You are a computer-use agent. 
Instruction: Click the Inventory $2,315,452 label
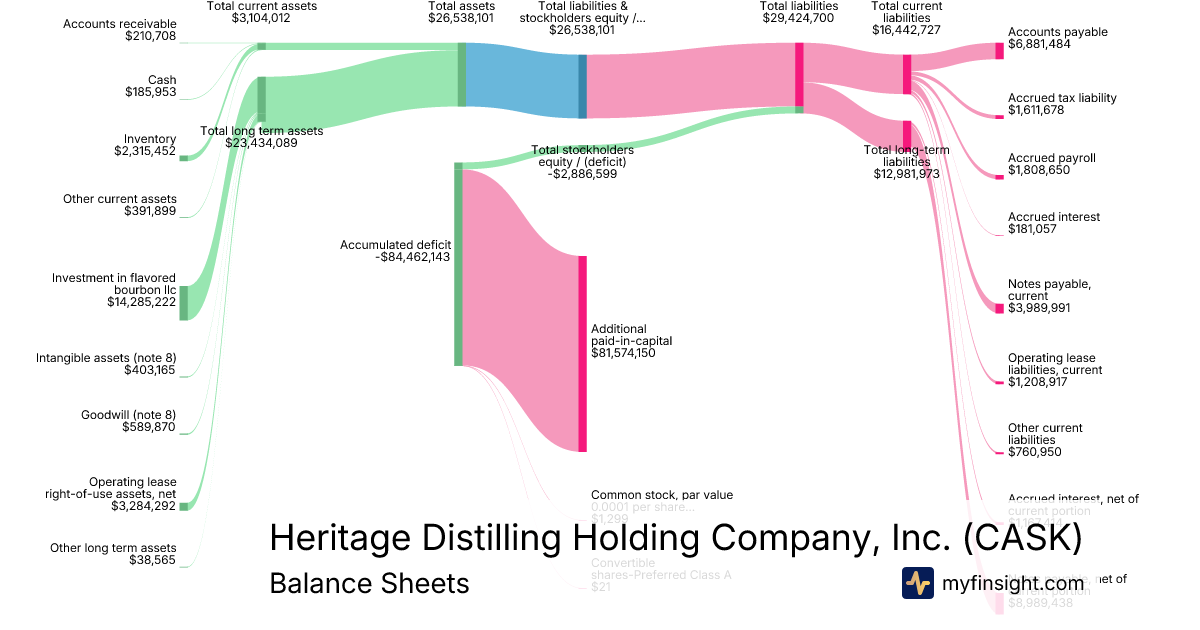(x=145, y=145)
